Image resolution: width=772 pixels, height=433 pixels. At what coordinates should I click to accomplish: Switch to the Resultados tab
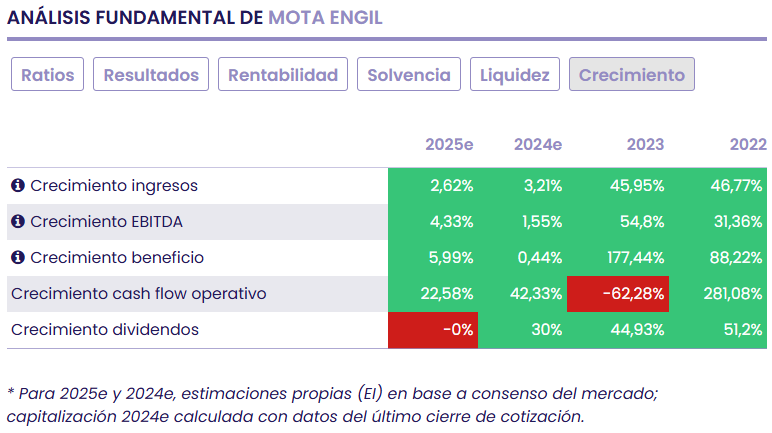click(152, 75)
